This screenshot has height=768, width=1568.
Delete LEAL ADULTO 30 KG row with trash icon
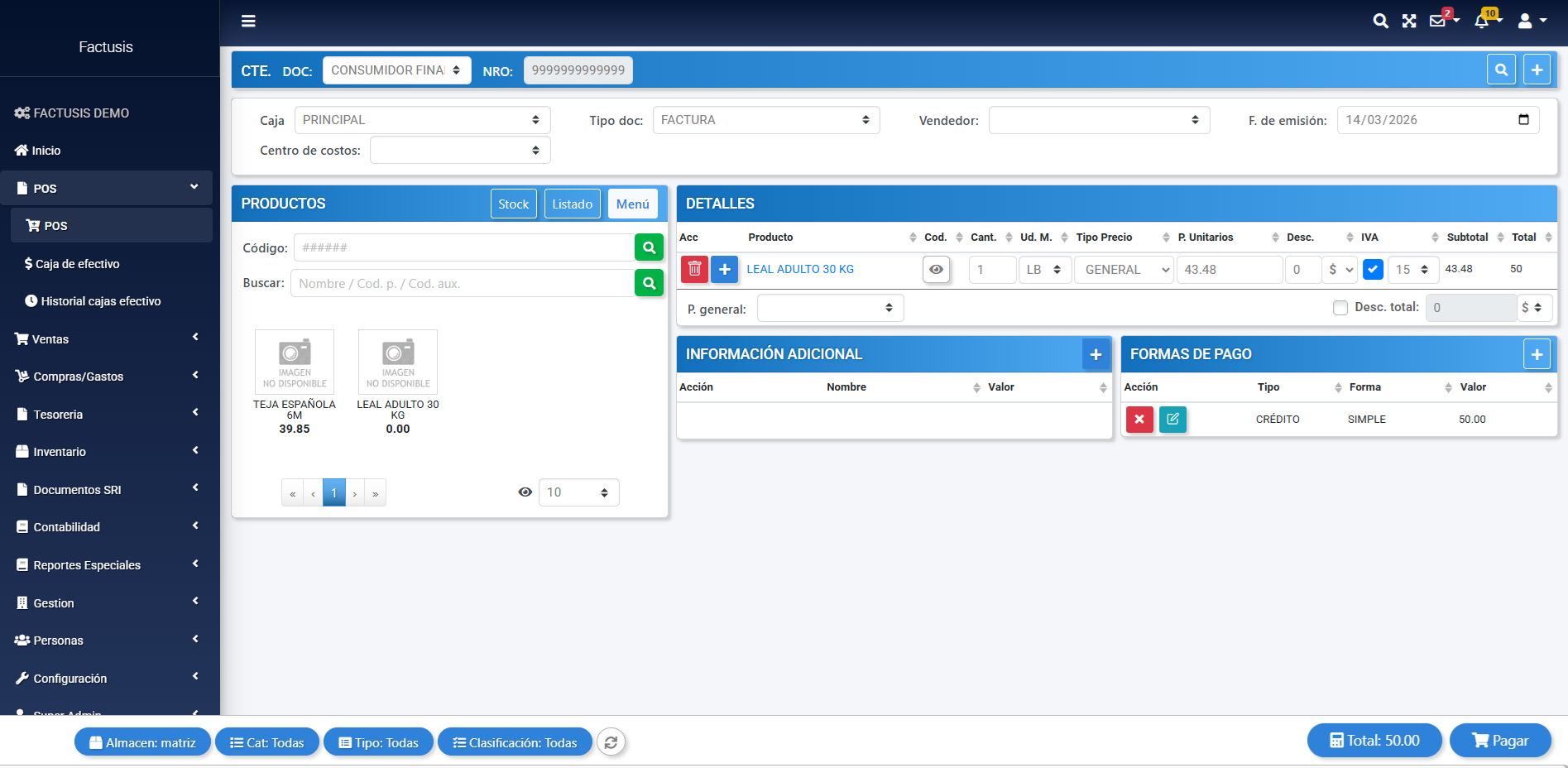click(x=694, y=269)
